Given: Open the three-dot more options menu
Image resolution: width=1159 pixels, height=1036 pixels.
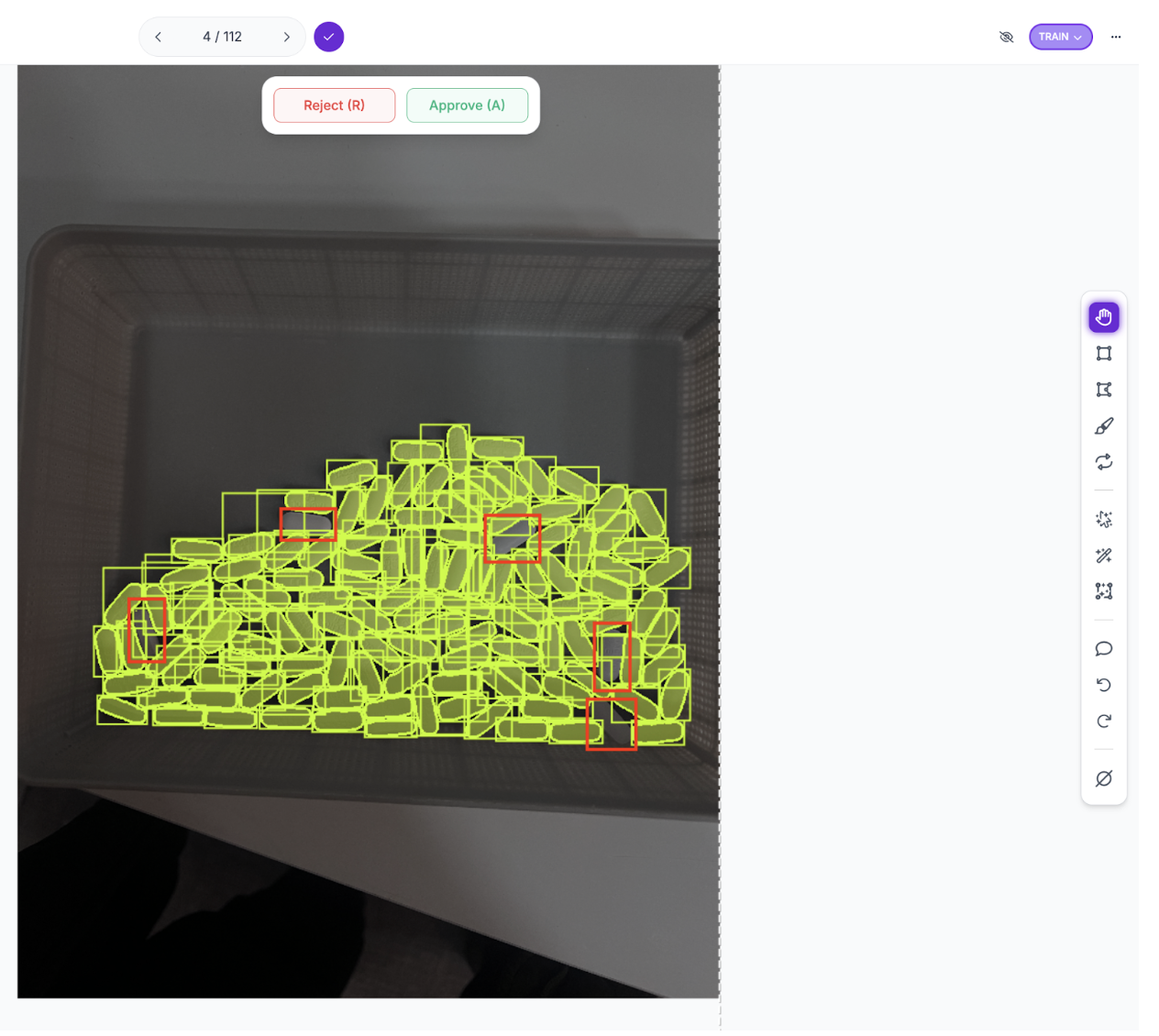Looking at the screenshot, I should 1116,37.
